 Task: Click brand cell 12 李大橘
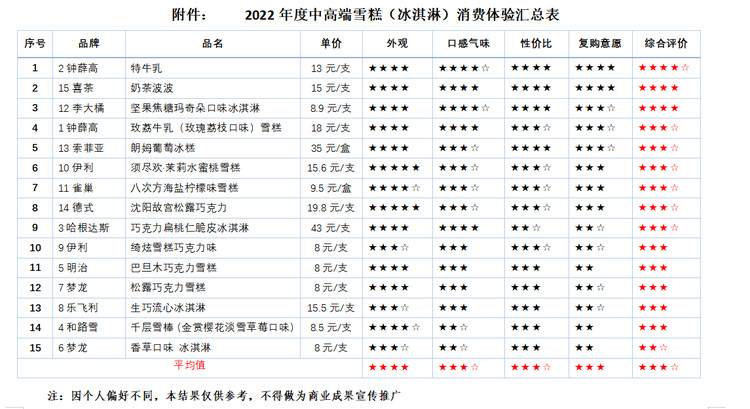(81, 109)
